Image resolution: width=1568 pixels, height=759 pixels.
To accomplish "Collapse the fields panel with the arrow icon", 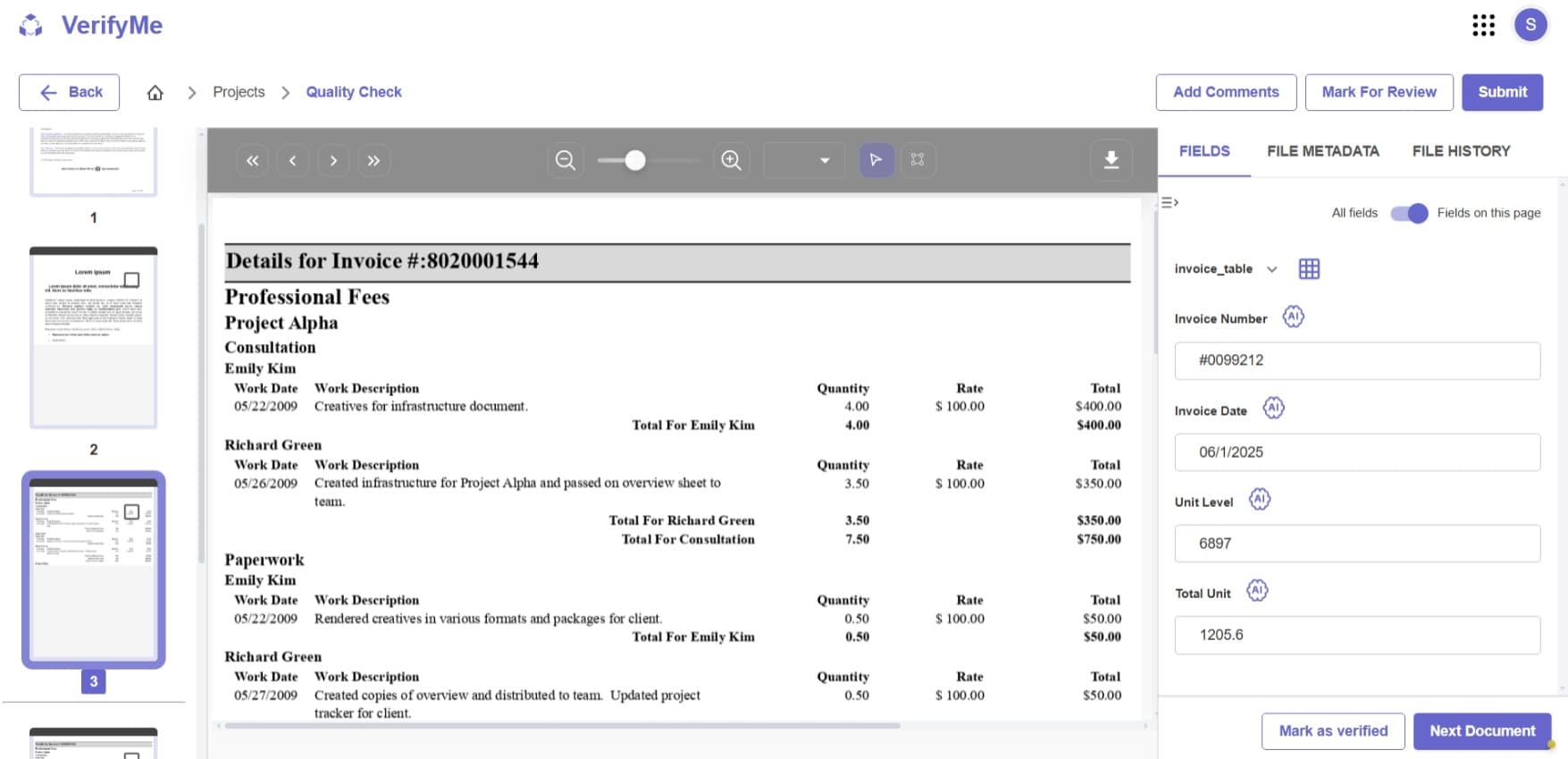I will tap(1170, 203).
